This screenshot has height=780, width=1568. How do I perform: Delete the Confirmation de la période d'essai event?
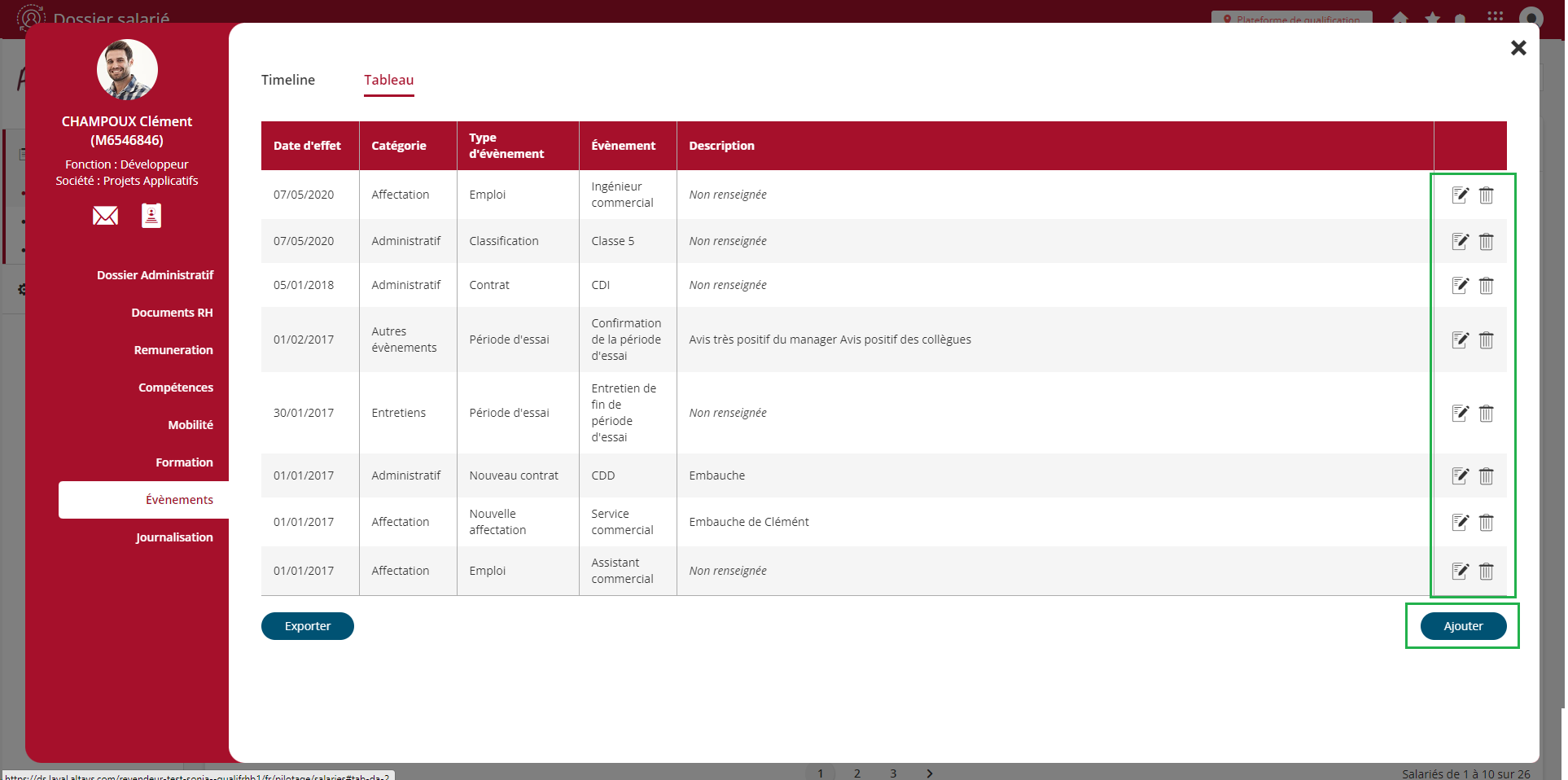[1486, 340]
